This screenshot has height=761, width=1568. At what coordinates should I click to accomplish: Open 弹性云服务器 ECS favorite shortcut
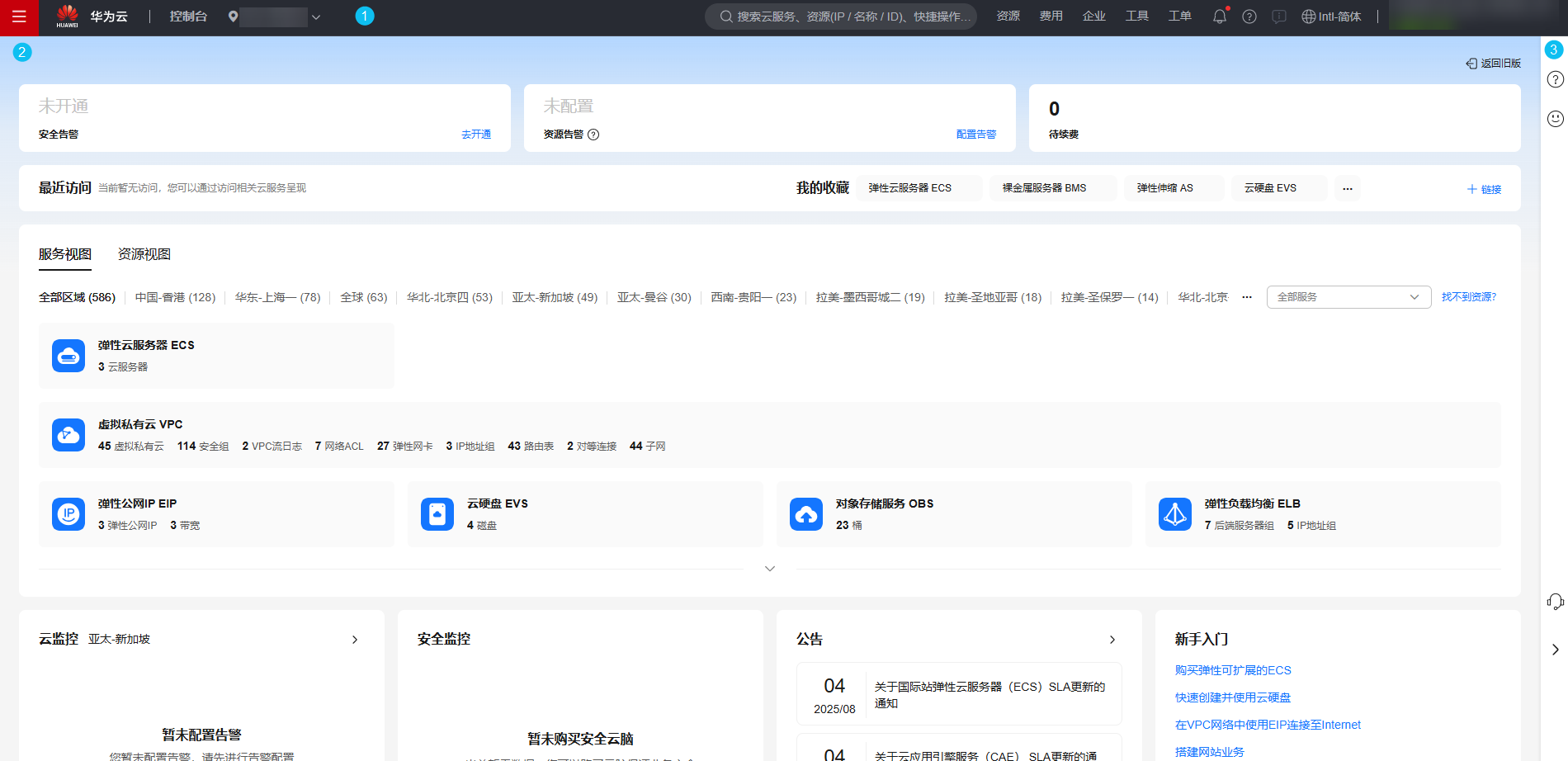[x=919, y=188]
